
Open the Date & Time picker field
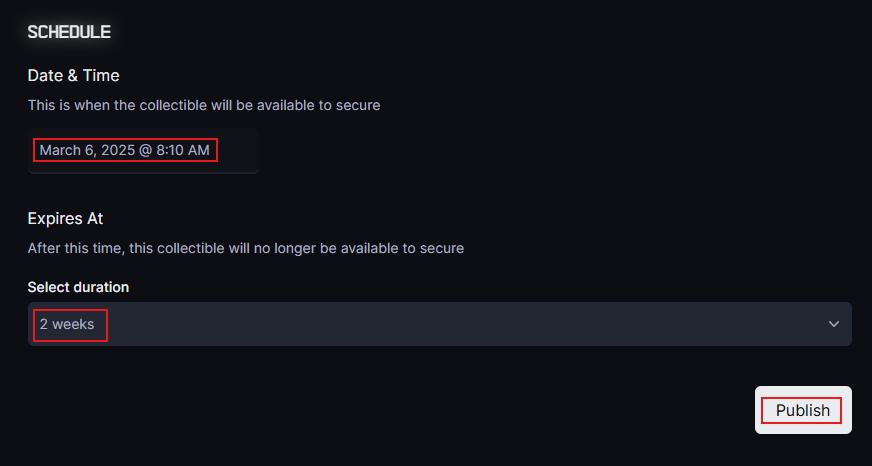(x=143, y=151)
